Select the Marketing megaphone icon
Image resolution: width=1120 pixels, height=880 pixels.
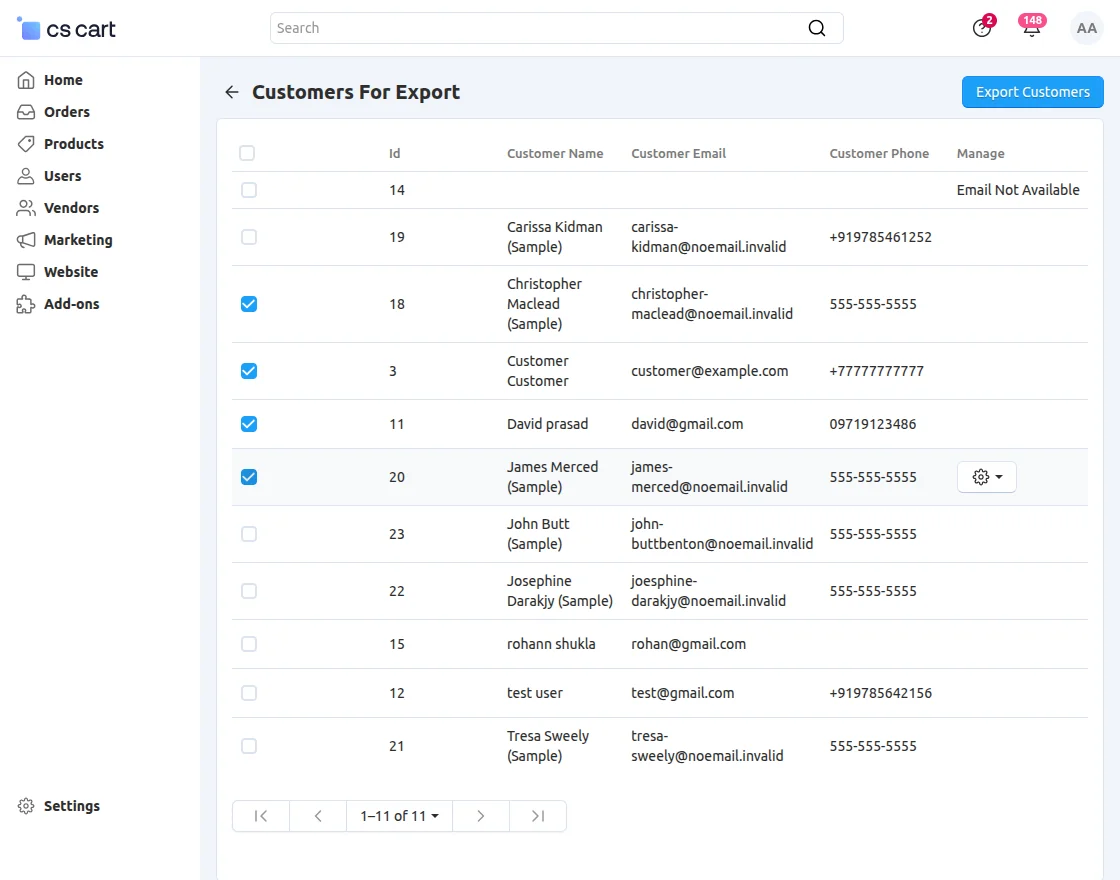25,239
